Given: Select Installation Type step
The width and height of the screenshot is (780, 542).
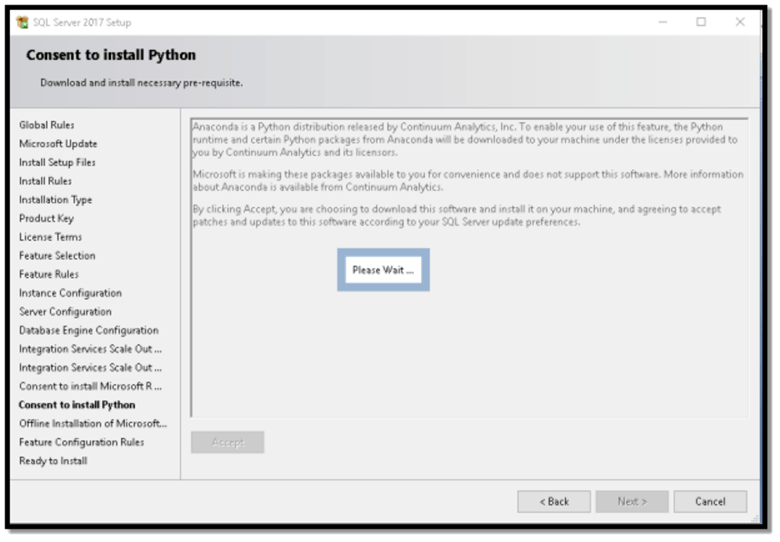Looking at the screenshot, I should point(56,200).
